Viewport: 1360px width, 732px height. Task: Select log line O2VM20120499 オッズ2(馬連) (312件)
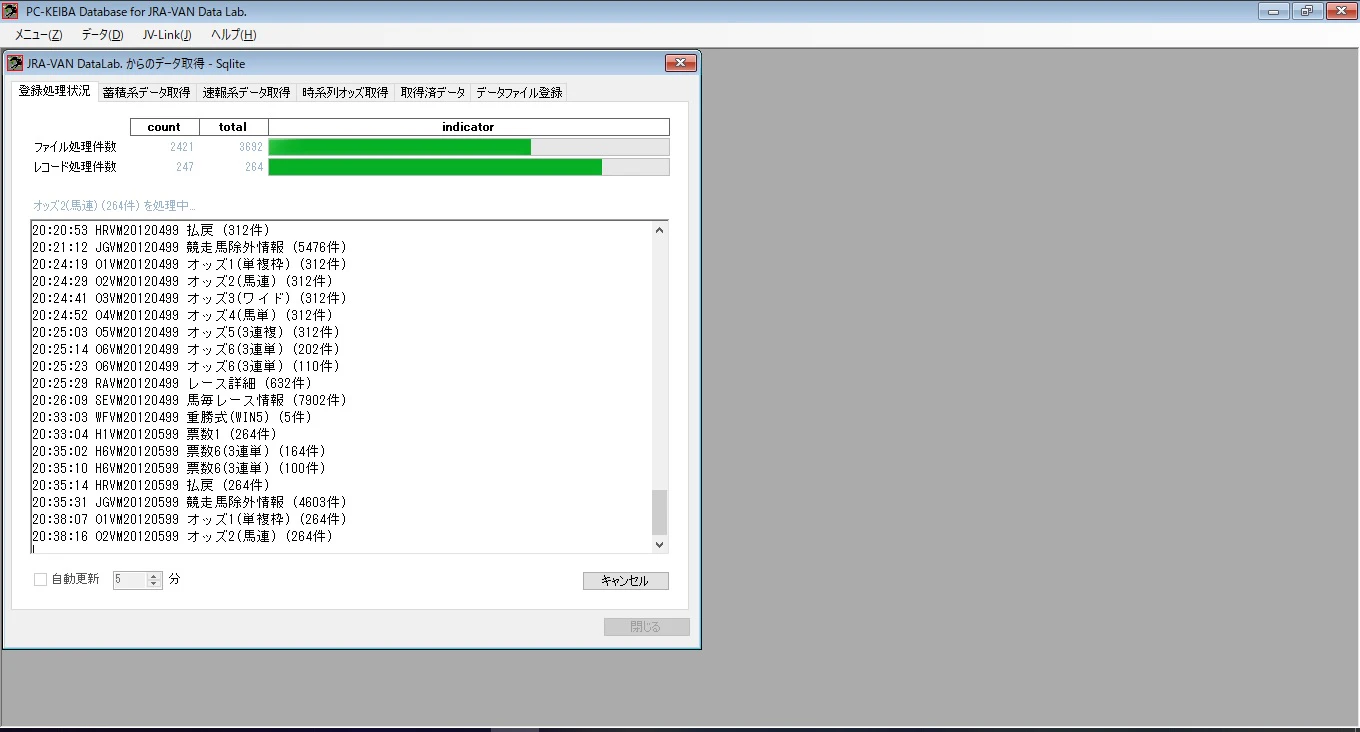point(183,281)
